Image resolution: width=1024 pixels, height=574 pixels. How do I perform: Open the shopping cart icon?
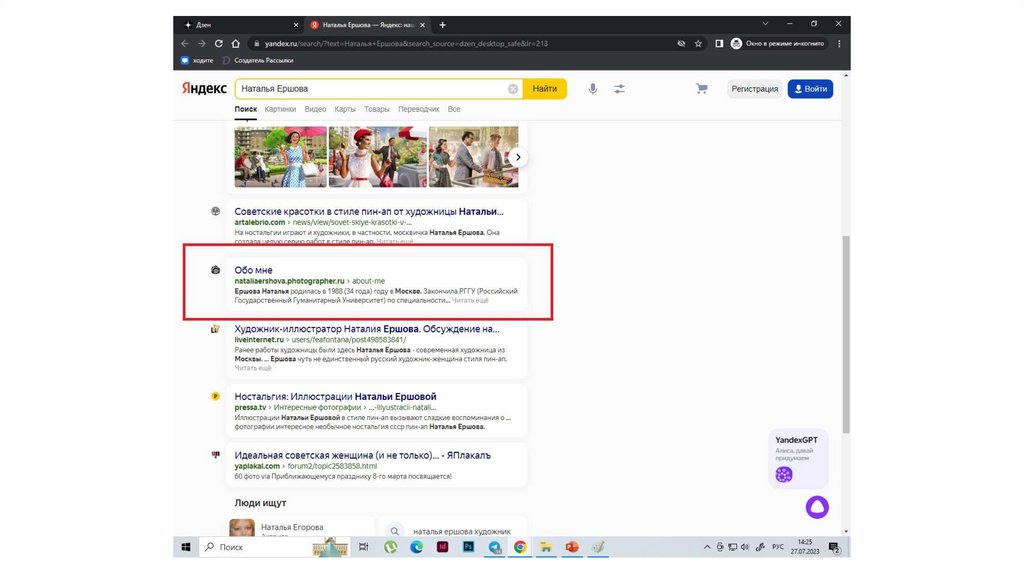click(702, 89)
